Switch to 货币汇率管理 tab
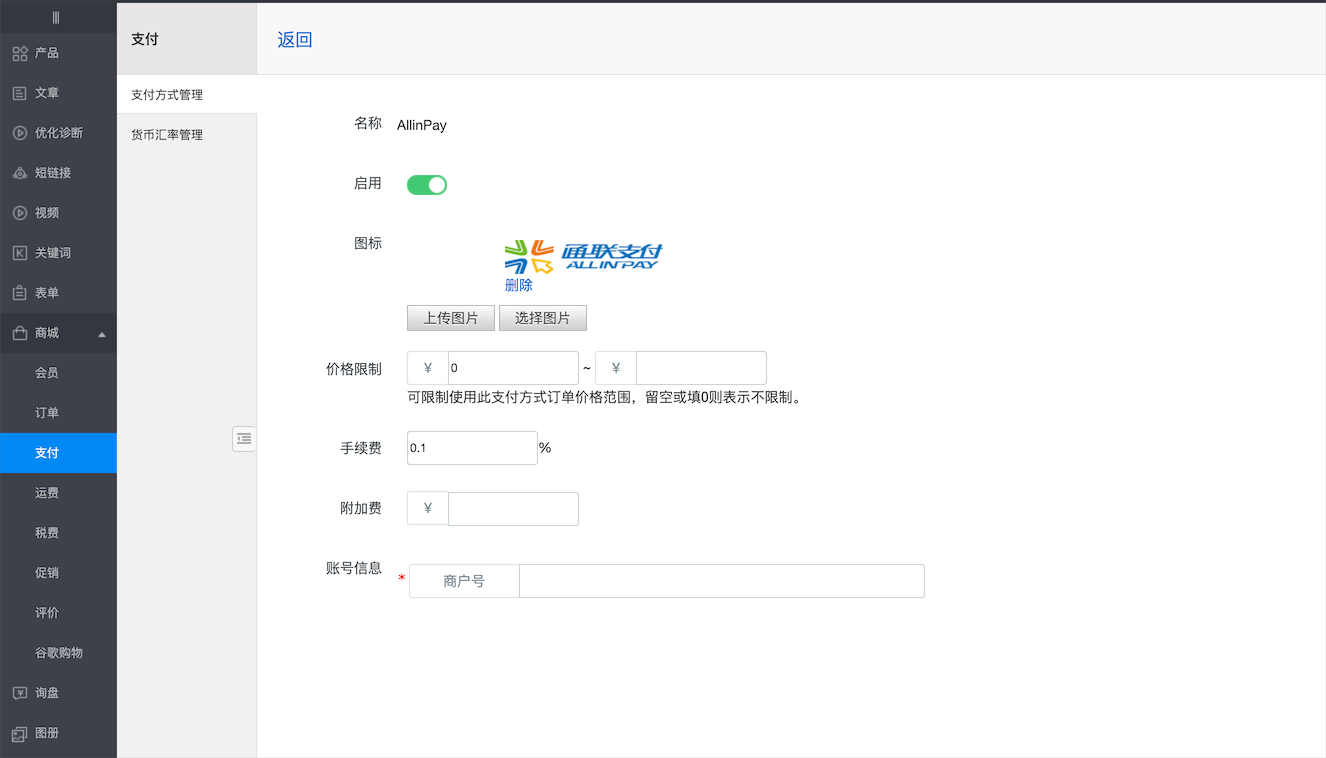Image resolution: width=1326 pixels, height=758 pixels. (x=167, y=135)
